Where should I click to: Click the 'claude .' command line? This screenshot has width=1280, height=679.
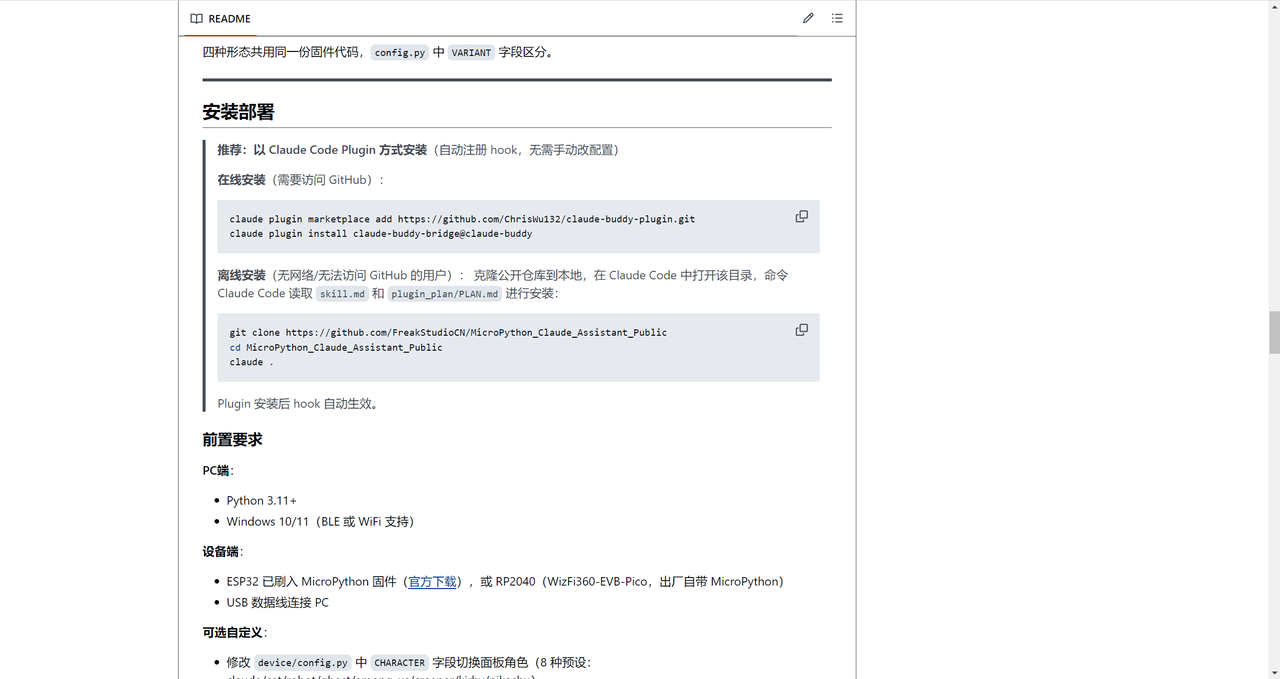pos(251,362)
